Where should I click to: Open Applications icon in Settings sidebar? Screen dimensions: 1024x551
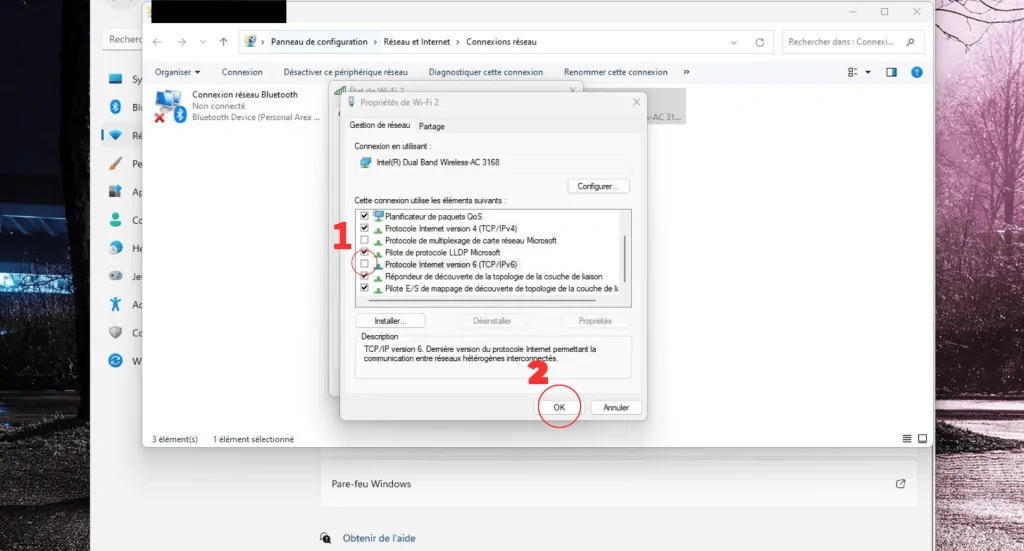116,191
